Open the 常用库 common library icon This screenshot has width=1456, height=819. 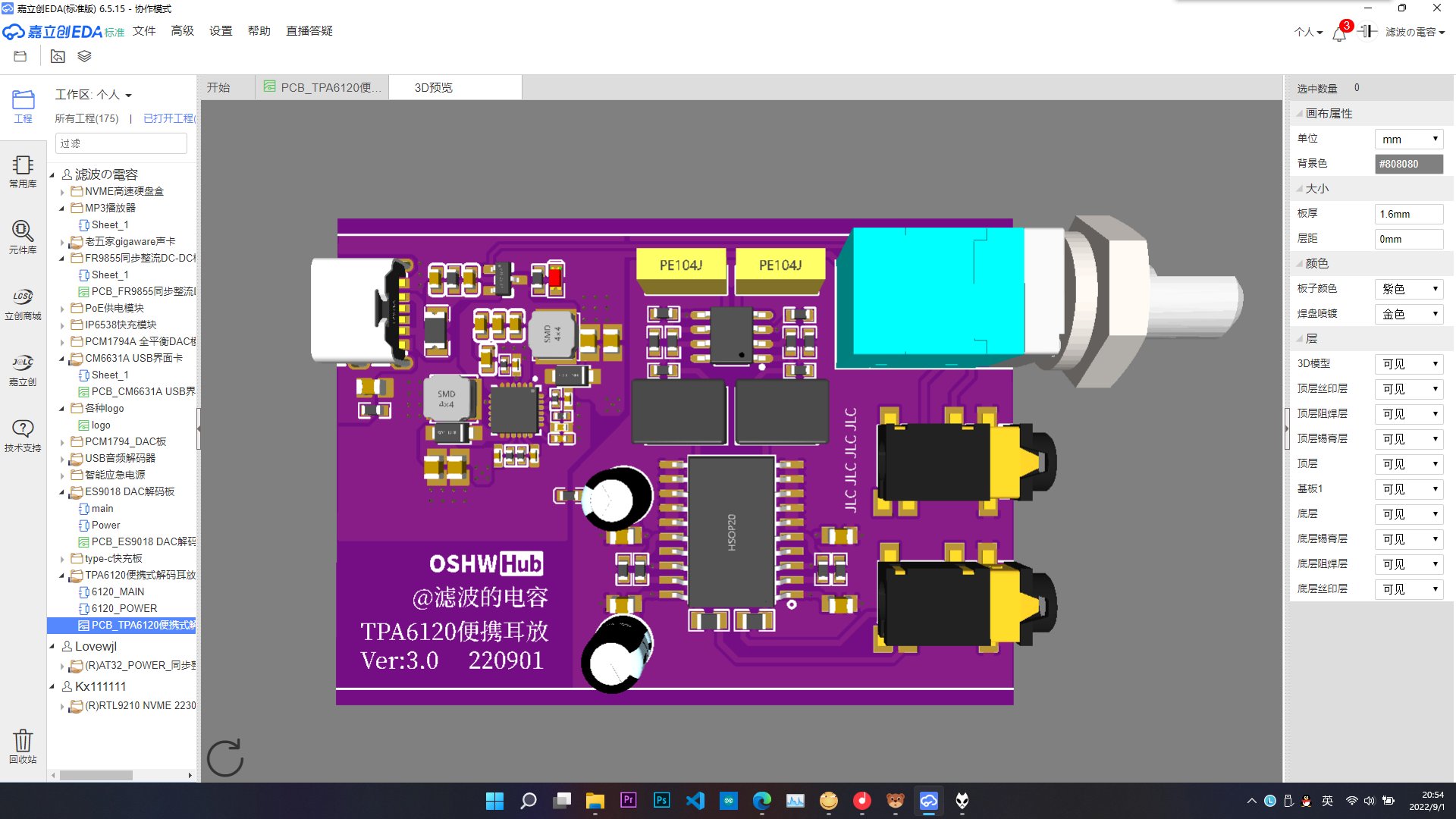pyautogui.click(x=23, y=171)
